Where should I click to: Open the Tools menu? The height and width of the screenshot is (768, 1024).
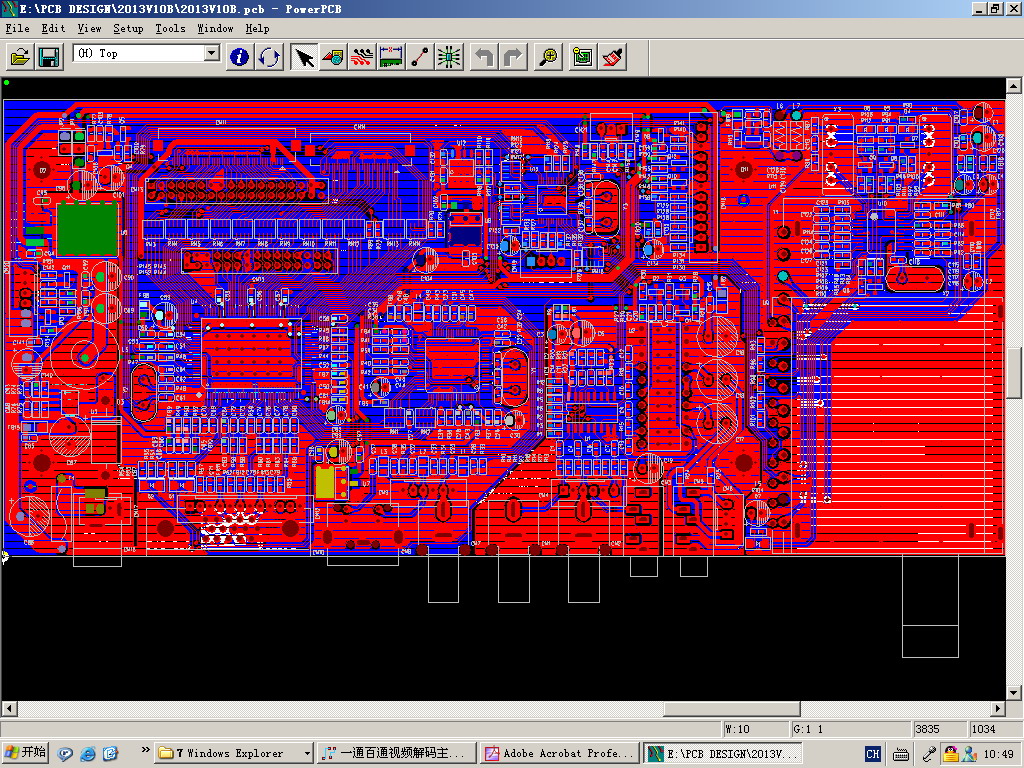click(x=170, y=28)
